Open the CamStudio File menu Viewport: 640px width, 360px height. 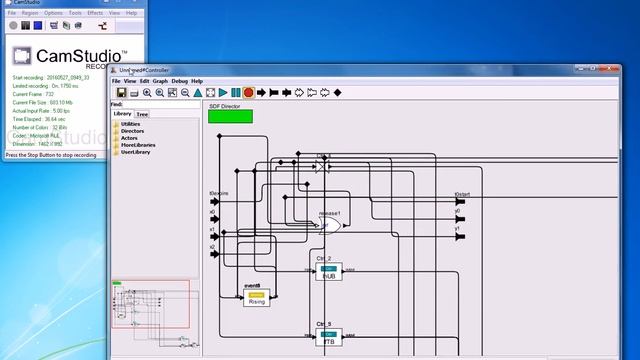[x=12, y=13]
